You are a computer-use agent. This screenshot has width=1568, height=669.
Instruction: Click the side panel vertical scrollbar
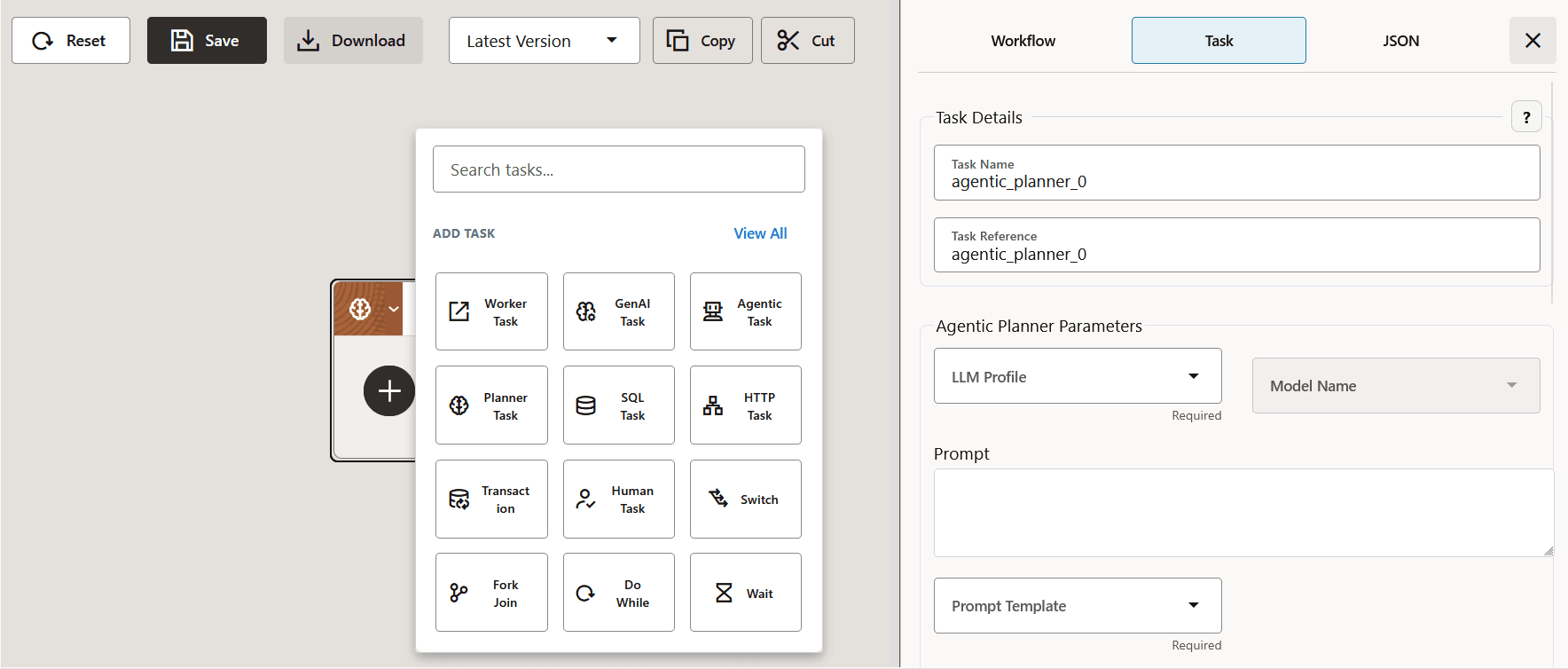coord(1552,193)
